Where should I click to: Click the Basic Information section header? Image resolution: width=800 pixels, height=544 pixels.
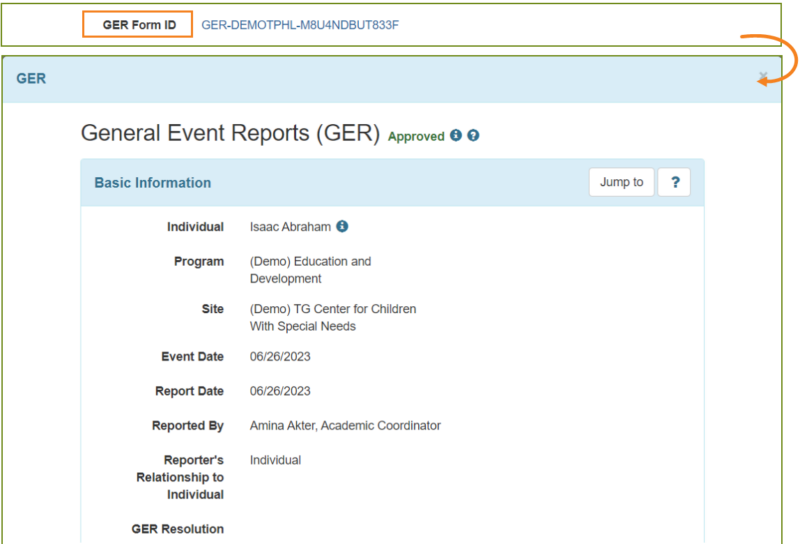(x=153, y=183)
